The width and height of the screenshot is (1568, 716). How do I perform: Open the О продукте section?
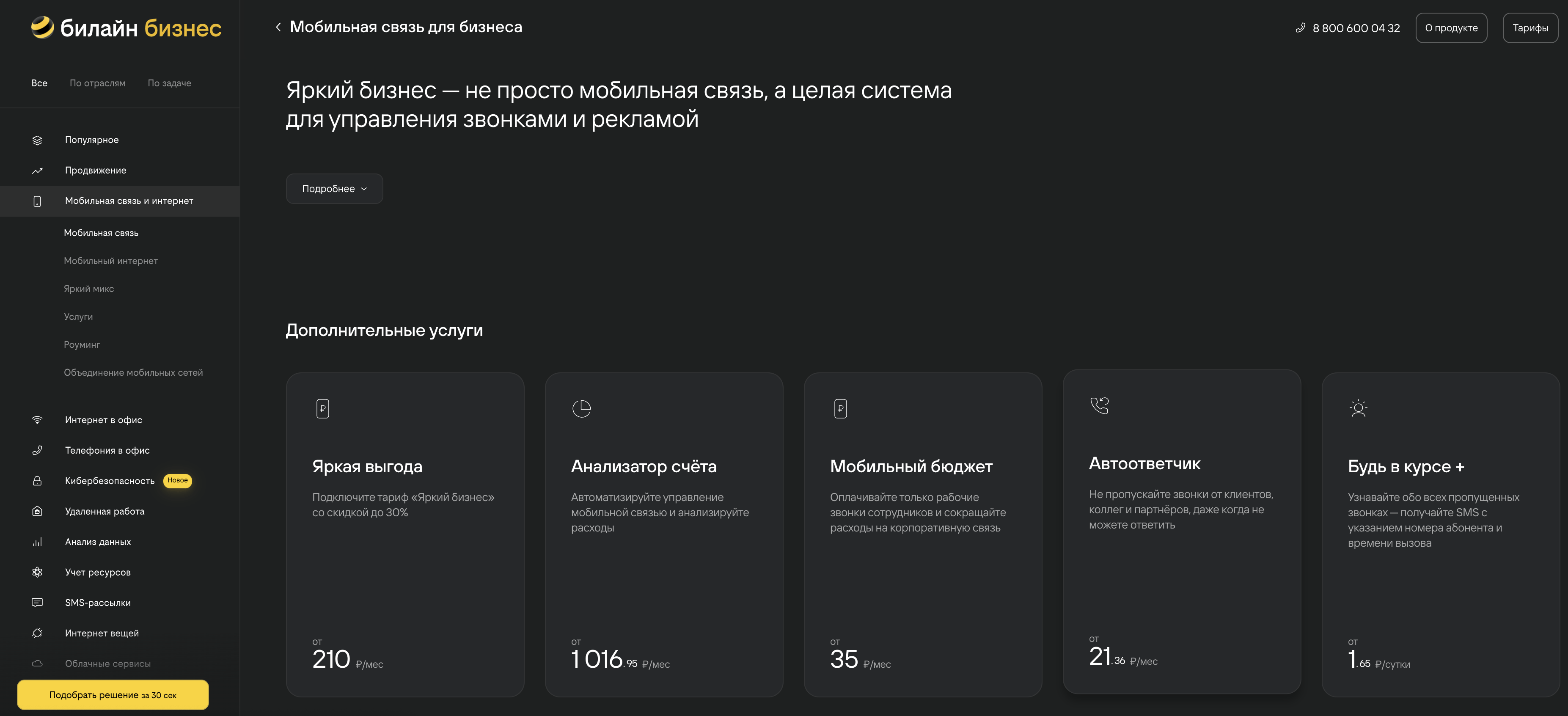pyautogui.click(x=1451, y=28)
